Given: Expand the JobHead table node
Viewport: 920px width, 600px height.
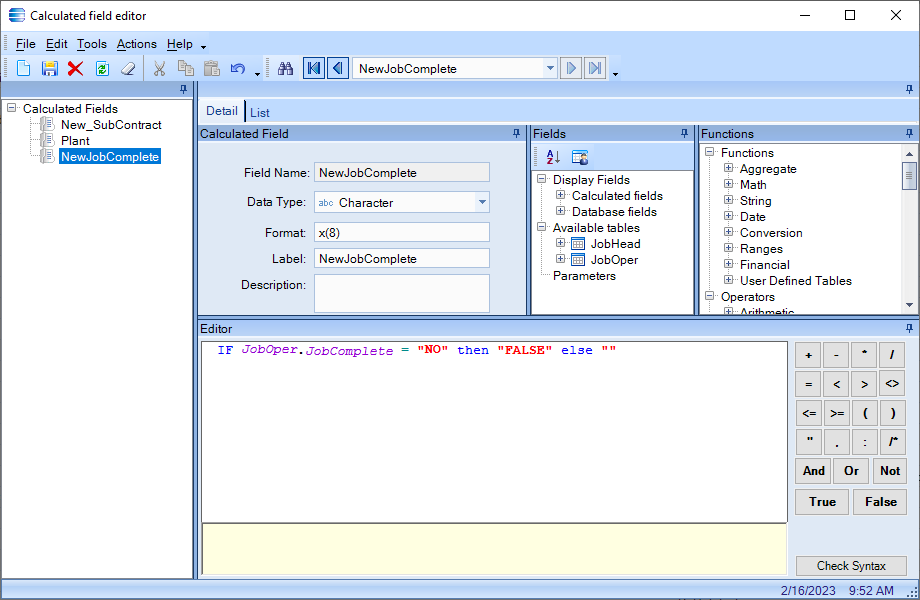Looking at the screenshot, I should (560, 243).
